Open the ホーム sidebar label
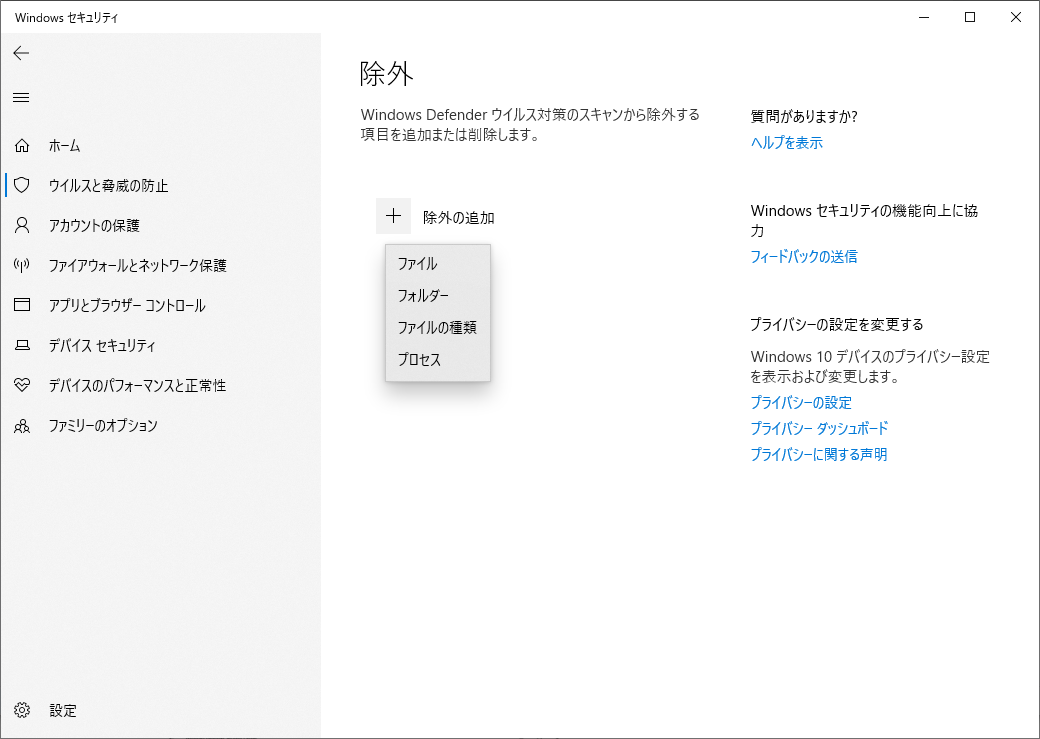The image size is (1040, 739). [x=64, y=146]
